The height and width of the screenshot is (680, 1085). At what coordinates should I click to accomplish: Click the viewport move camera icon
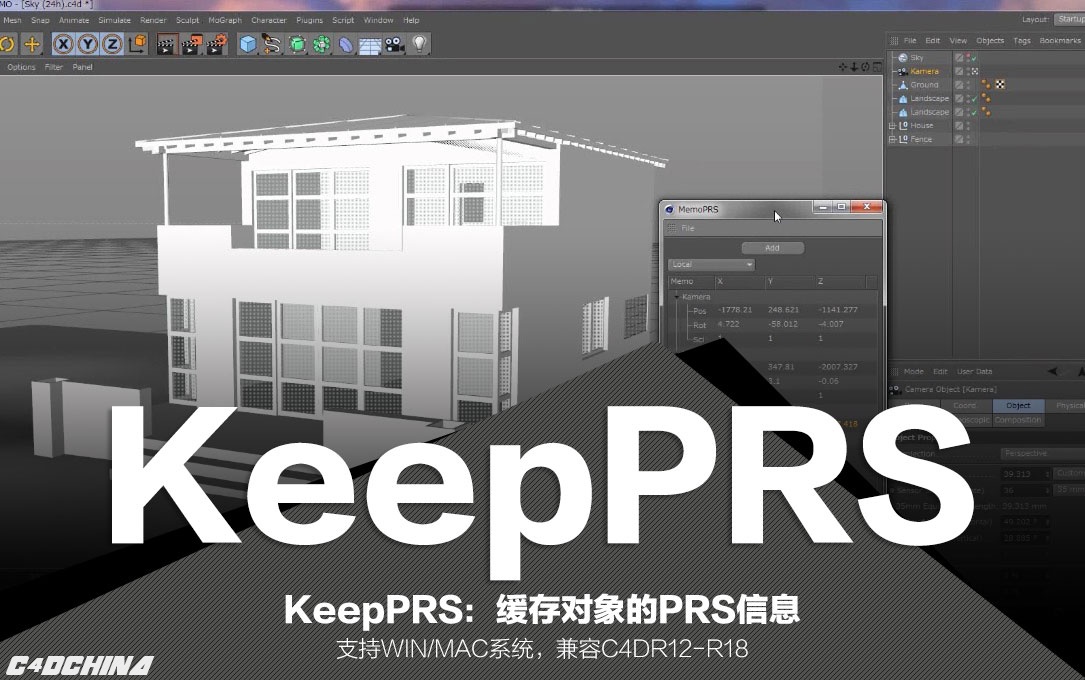pos(843,67)
